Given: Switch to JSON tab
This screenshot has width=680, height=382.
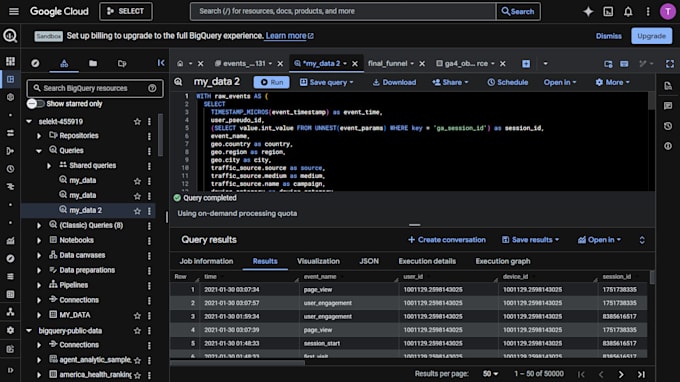Looking at the screenshot, I should pyautogui.click(x=369, y=261).
